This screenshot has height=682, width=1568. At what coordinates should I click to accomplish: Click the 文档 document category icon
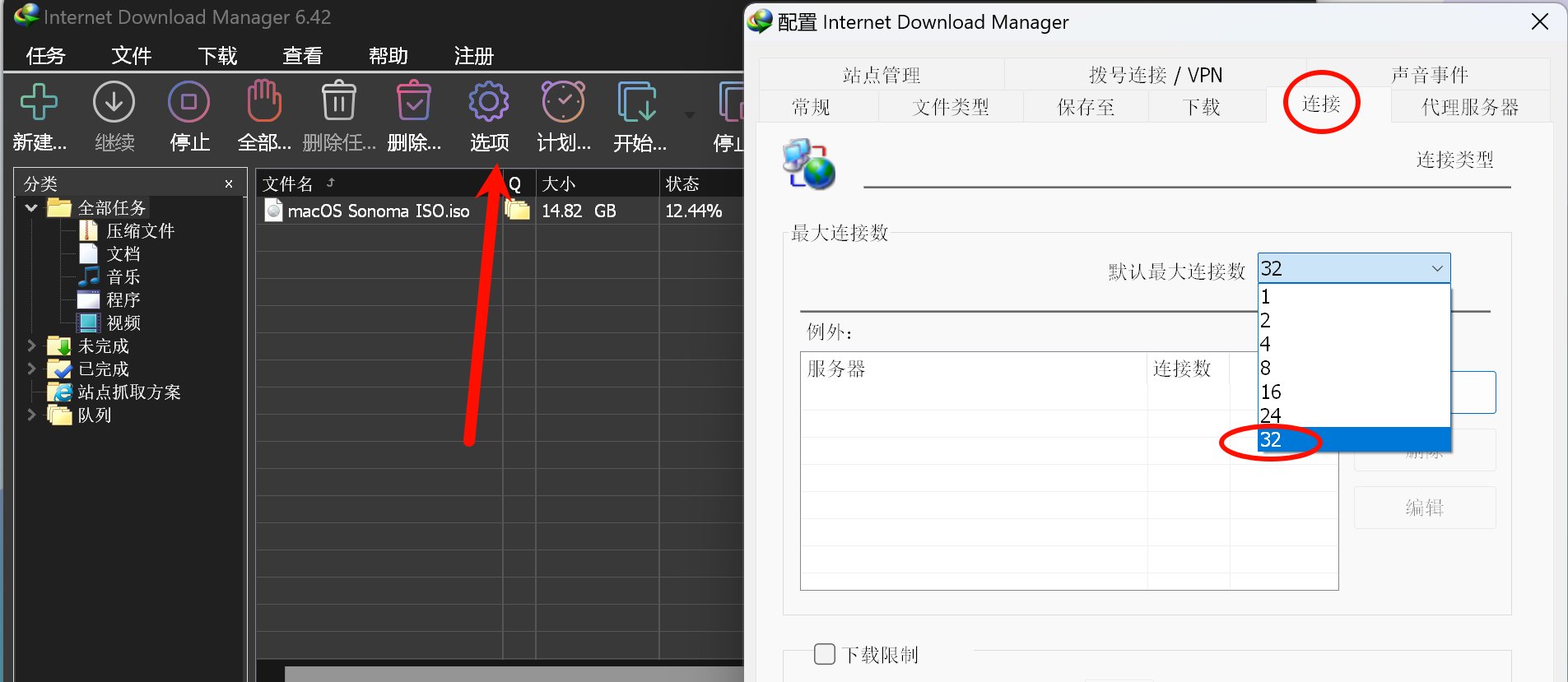(88, 253)
